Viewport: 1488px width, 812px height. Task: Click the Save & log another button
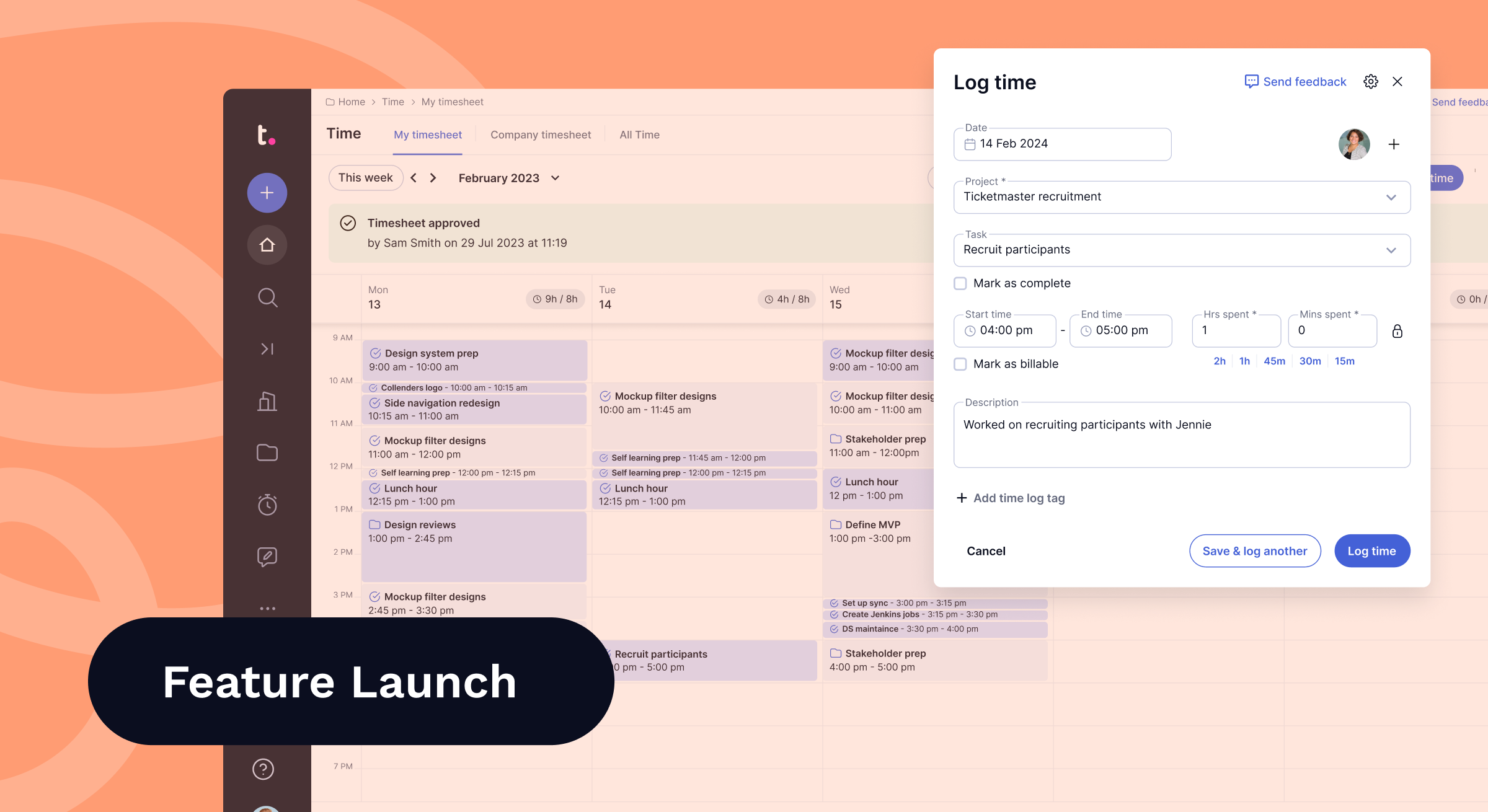click(1255, 550)
